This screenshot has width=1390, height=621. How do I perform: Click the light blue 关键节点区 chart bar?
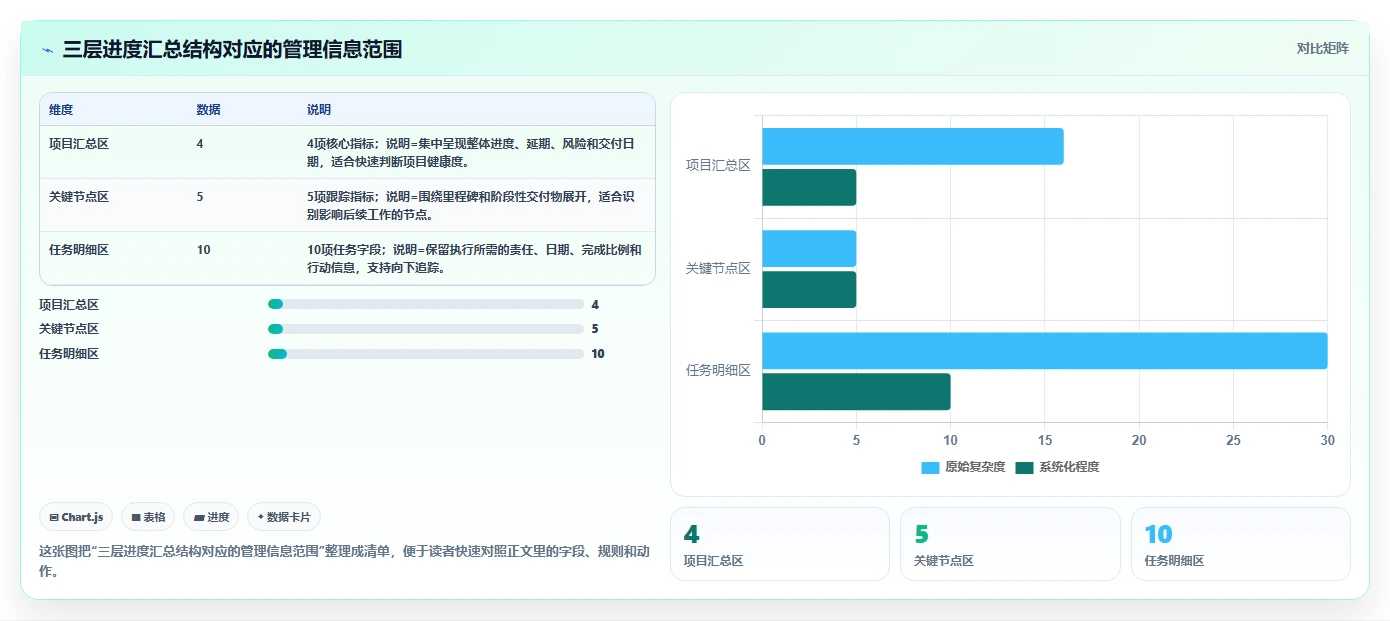809,248
